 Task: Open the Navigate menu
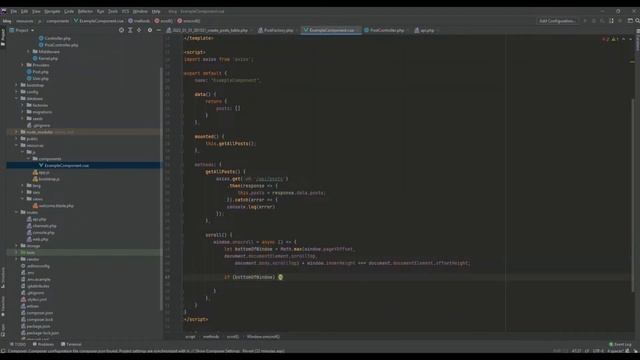click(52, 11)
